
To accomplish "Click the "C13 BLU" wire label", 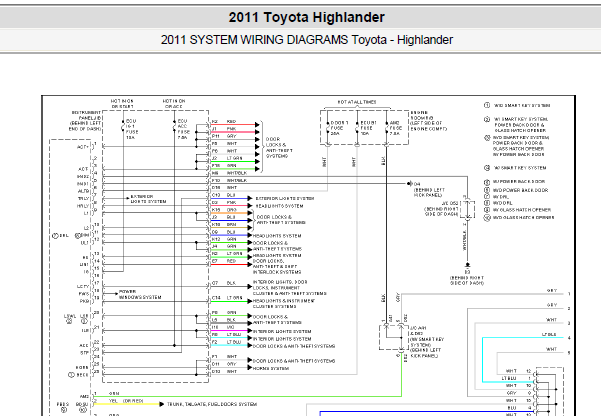I will point(224,195).
